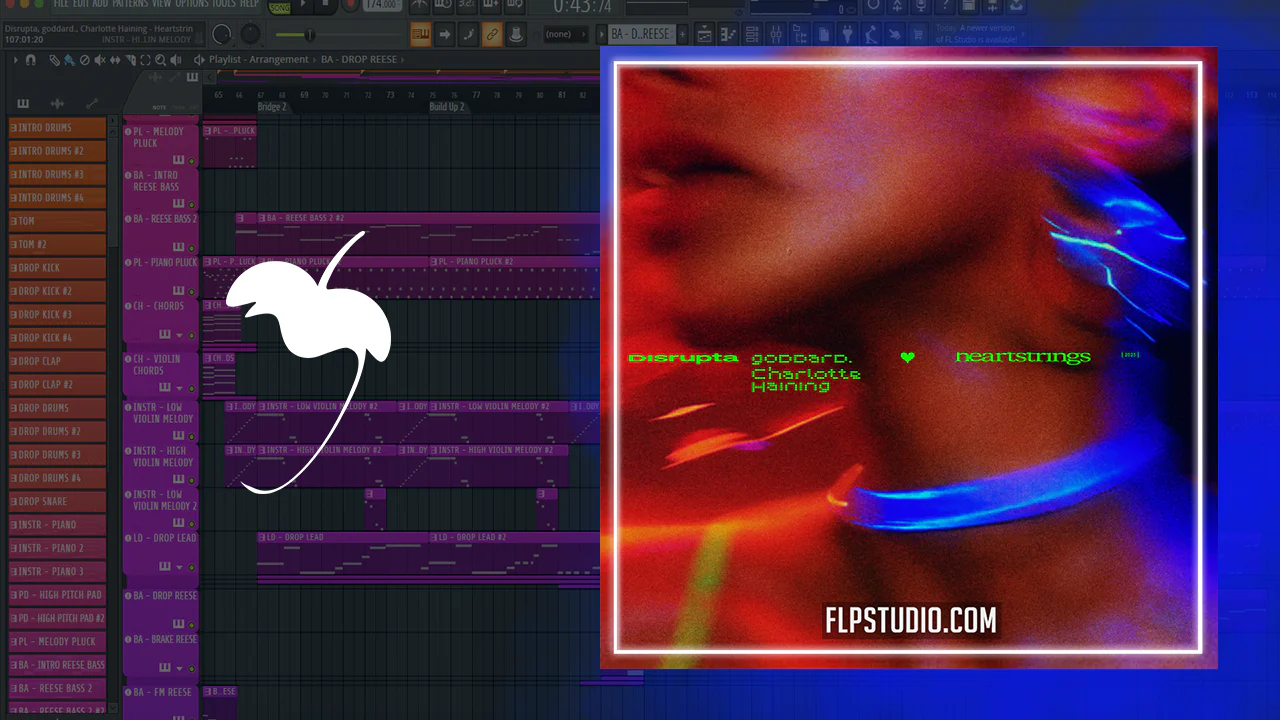Click the tempo 174 display
1280x720 pixels.
pos(381,6)
